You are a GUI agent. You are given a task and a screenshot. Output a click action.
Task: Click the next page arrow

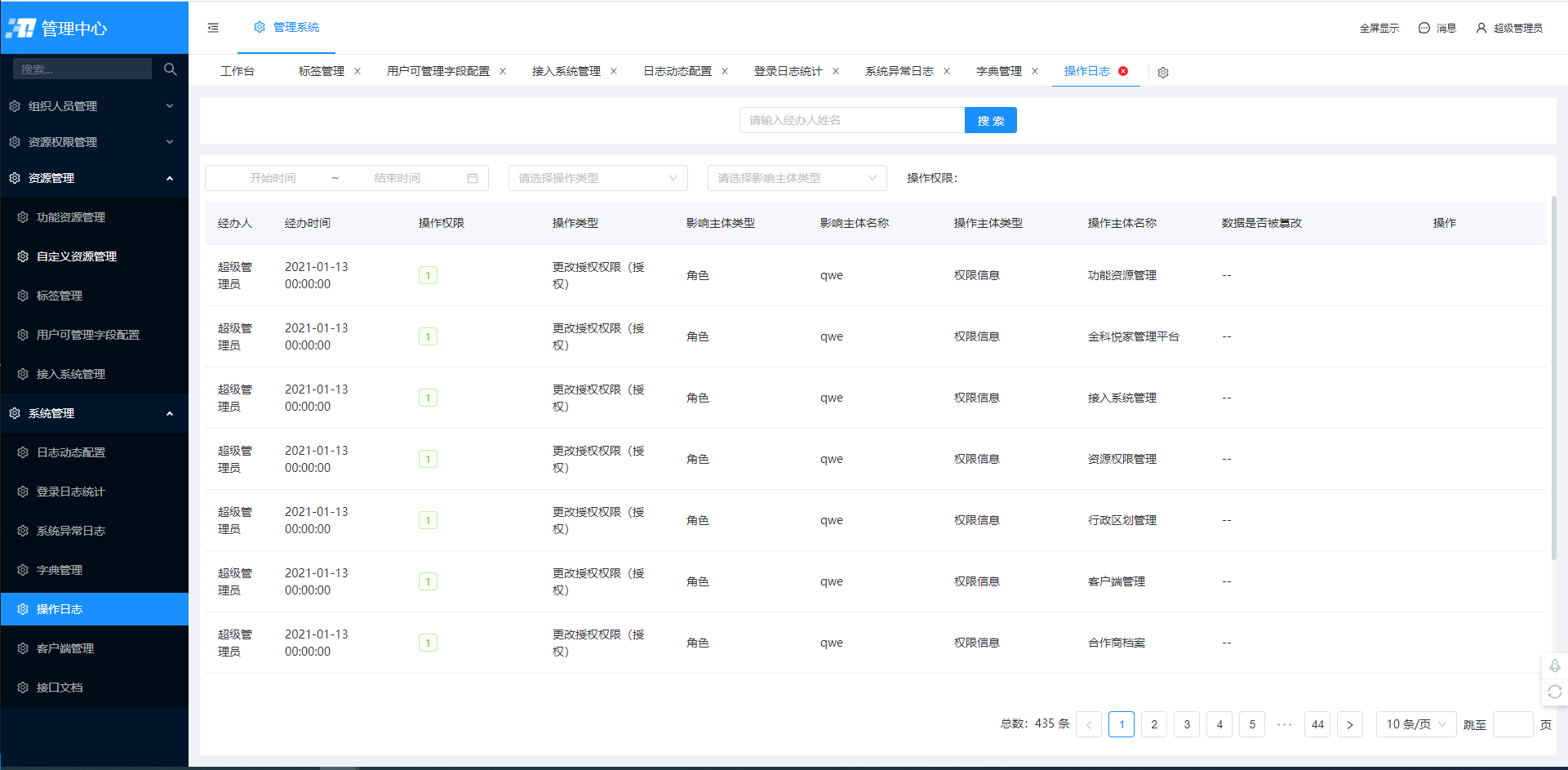pyautogui.click(x=1350, y=724)
